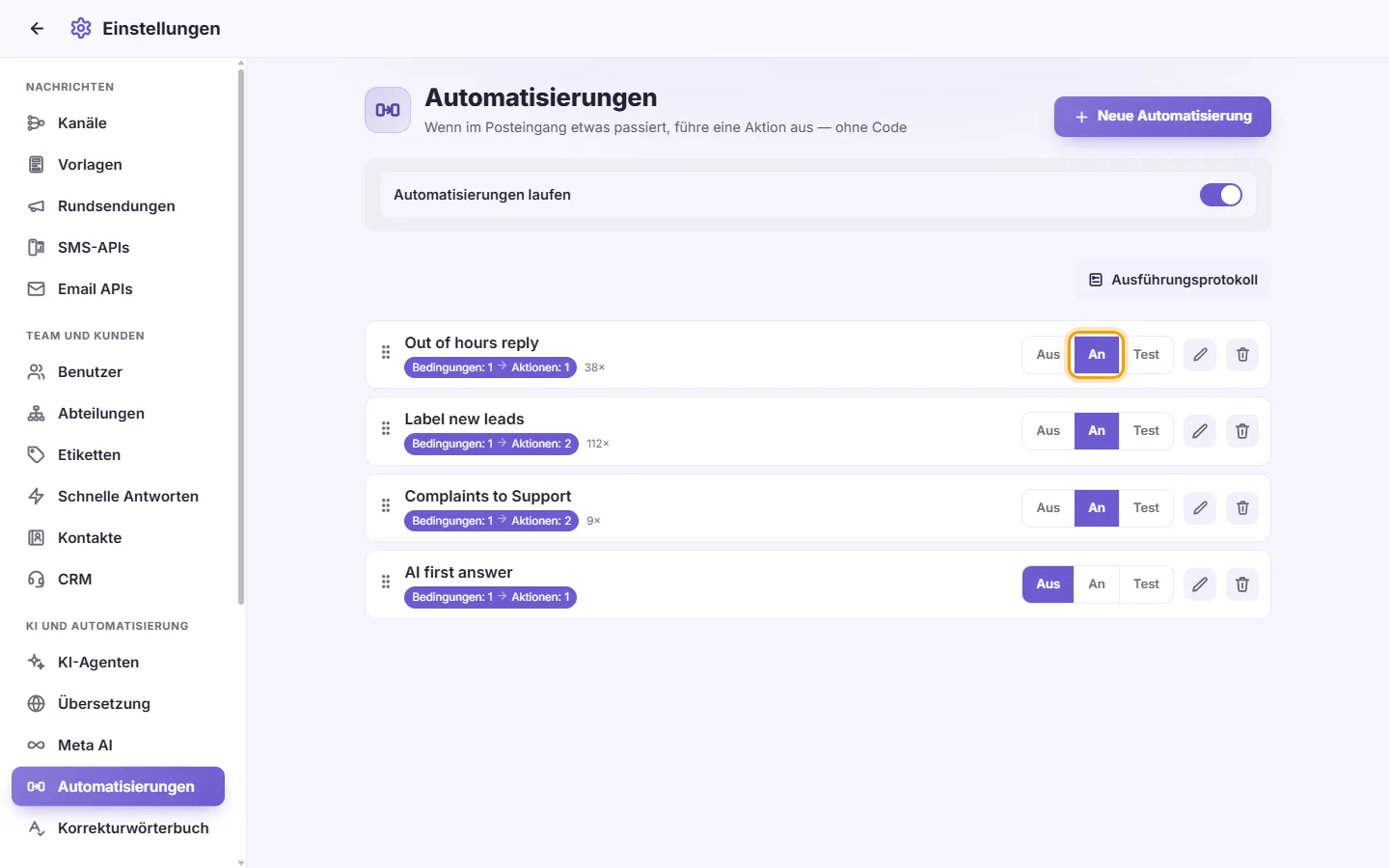Test the Complaints to Support automation
This screenshot has height=868, width=1389.
pyautogui.click(x=1146, y=508)
